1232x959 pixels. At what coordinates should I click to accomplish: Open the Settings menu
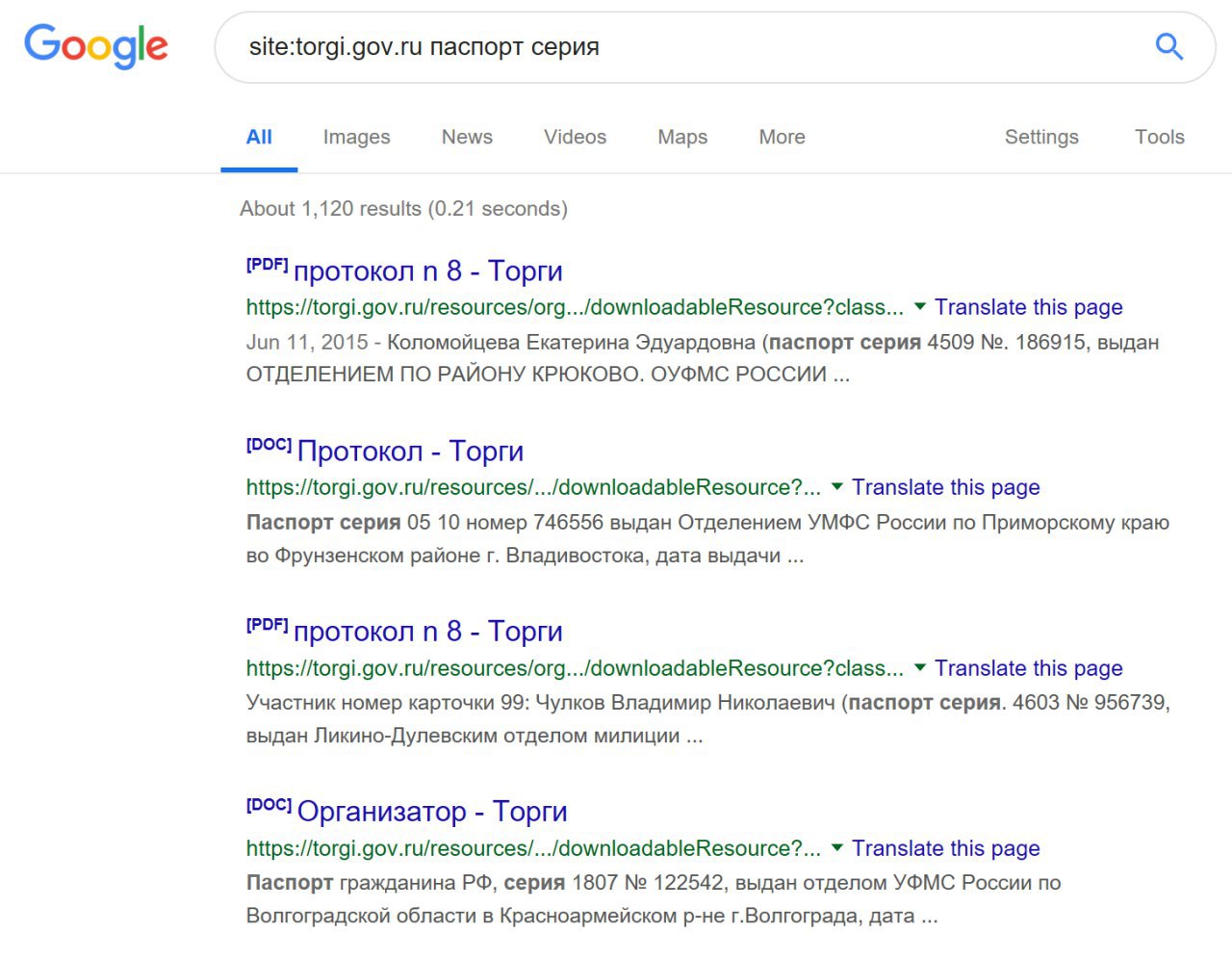1041,137
